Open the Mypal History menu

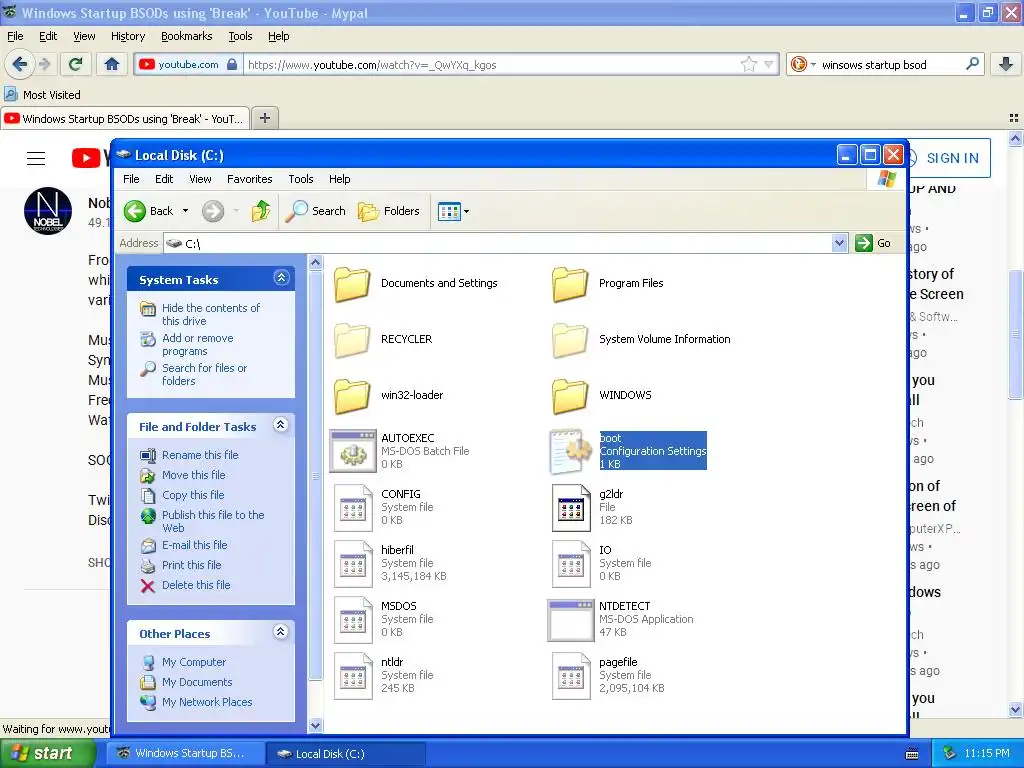pyautogui.click(x=128, y=37)
